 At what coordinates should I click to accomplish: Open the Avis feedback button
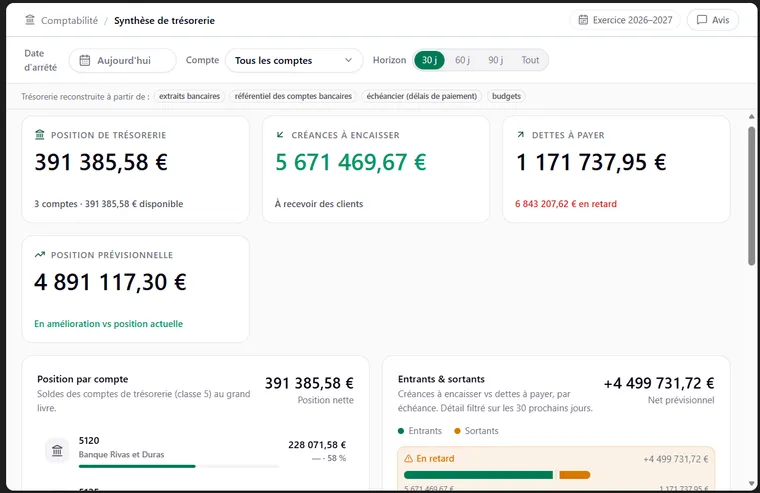(713, 20)
